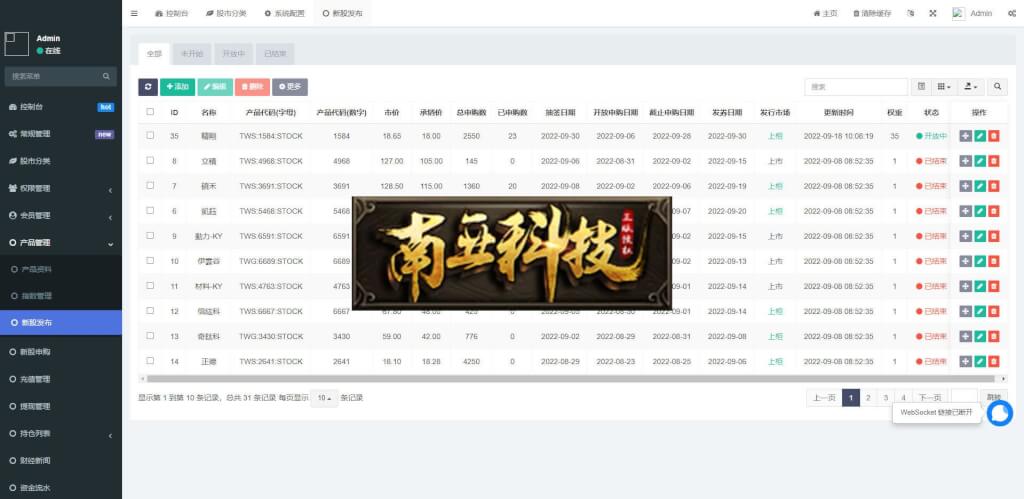The width and height of the screenshot is (1024, 499).
Task: Open the blue chat bubble icon
Action: (999, 413)
